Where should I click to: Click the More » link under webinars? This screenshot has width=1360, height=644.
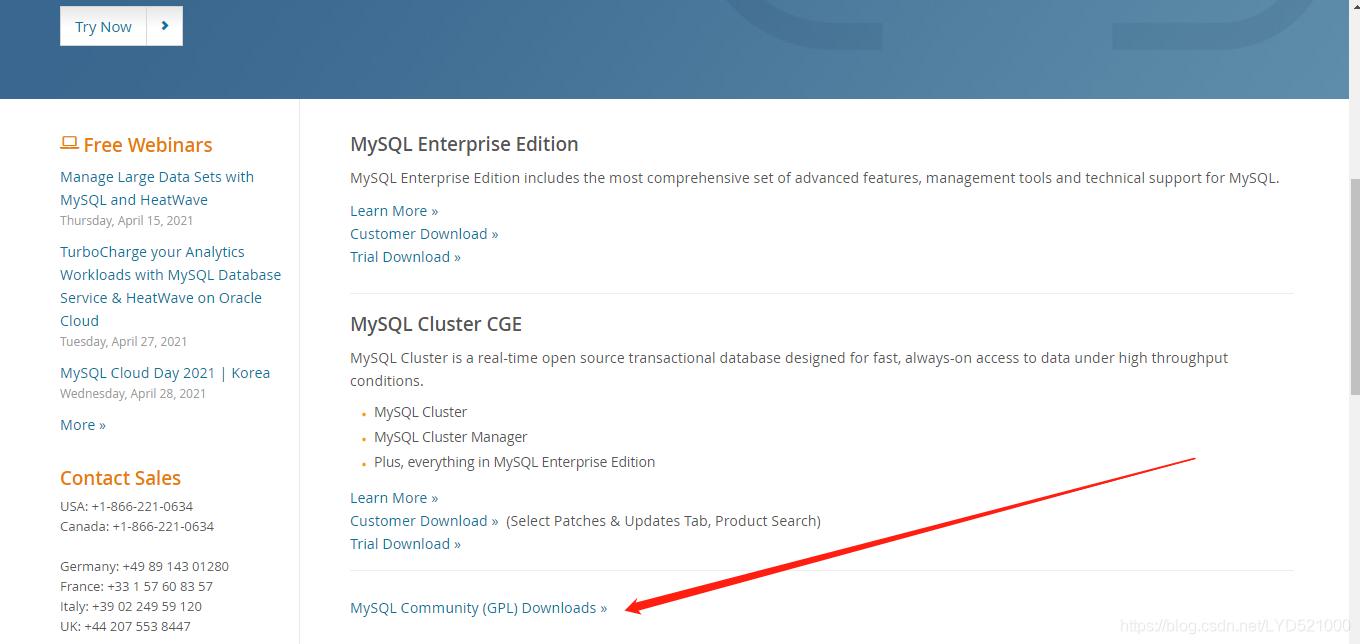(83, 425)
